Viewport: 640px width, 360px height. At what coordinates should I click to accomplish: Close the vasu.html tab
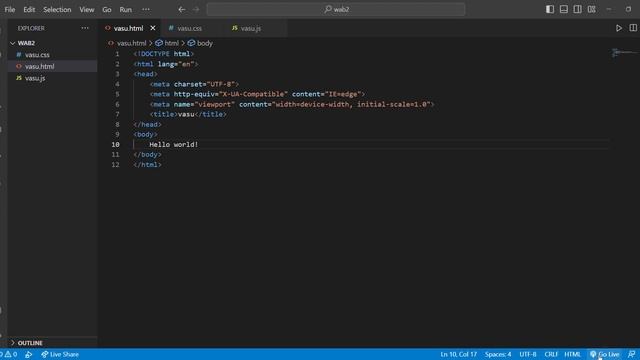coord(153,28)
